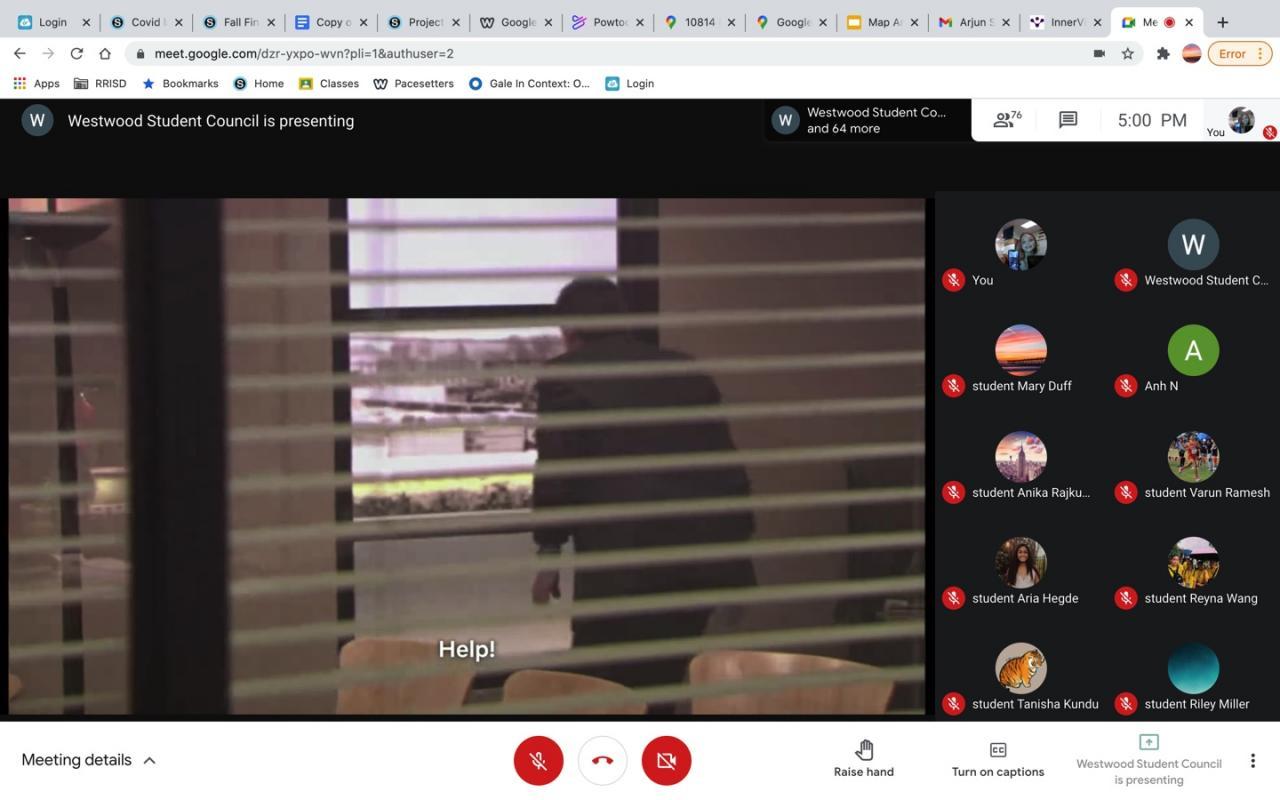Select student Mary Duff's sunset avatar
Image resolution: width=1280 pixels, height=800 pixels.
tap(1021, 350)
